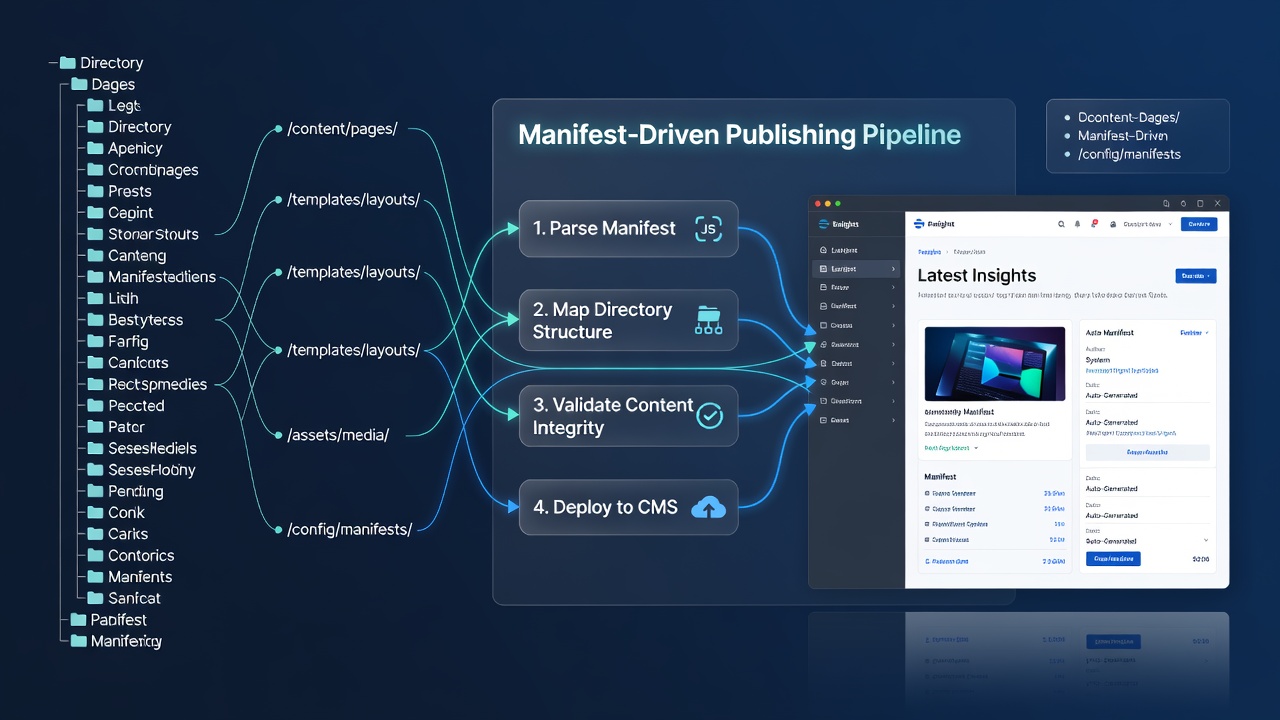Click the folder icon next to Conk

point(95,512)
